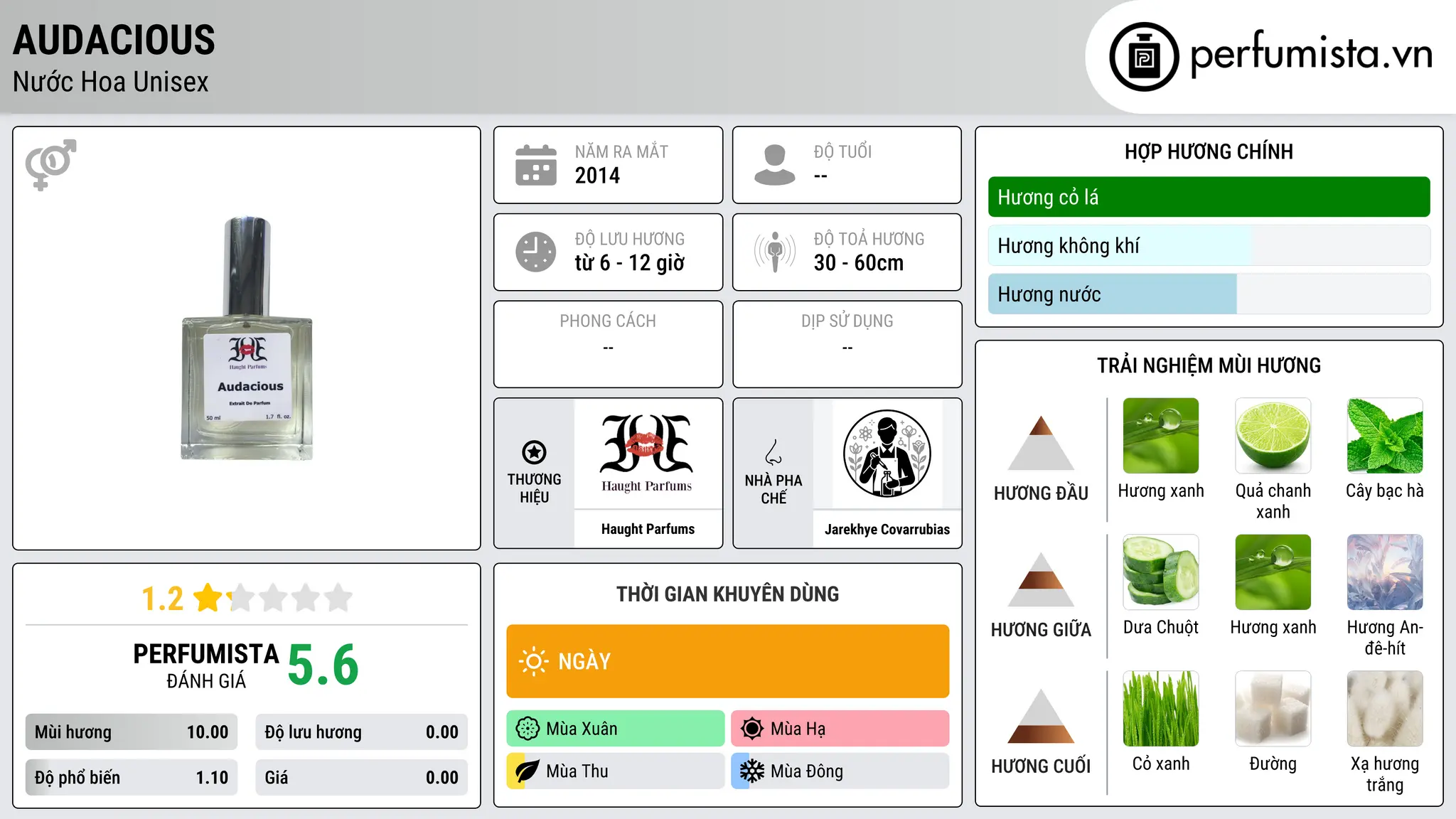Open the Haught Parfums brand name link
This screenshot has width=1456, height=819.
(x=648, y=529)
